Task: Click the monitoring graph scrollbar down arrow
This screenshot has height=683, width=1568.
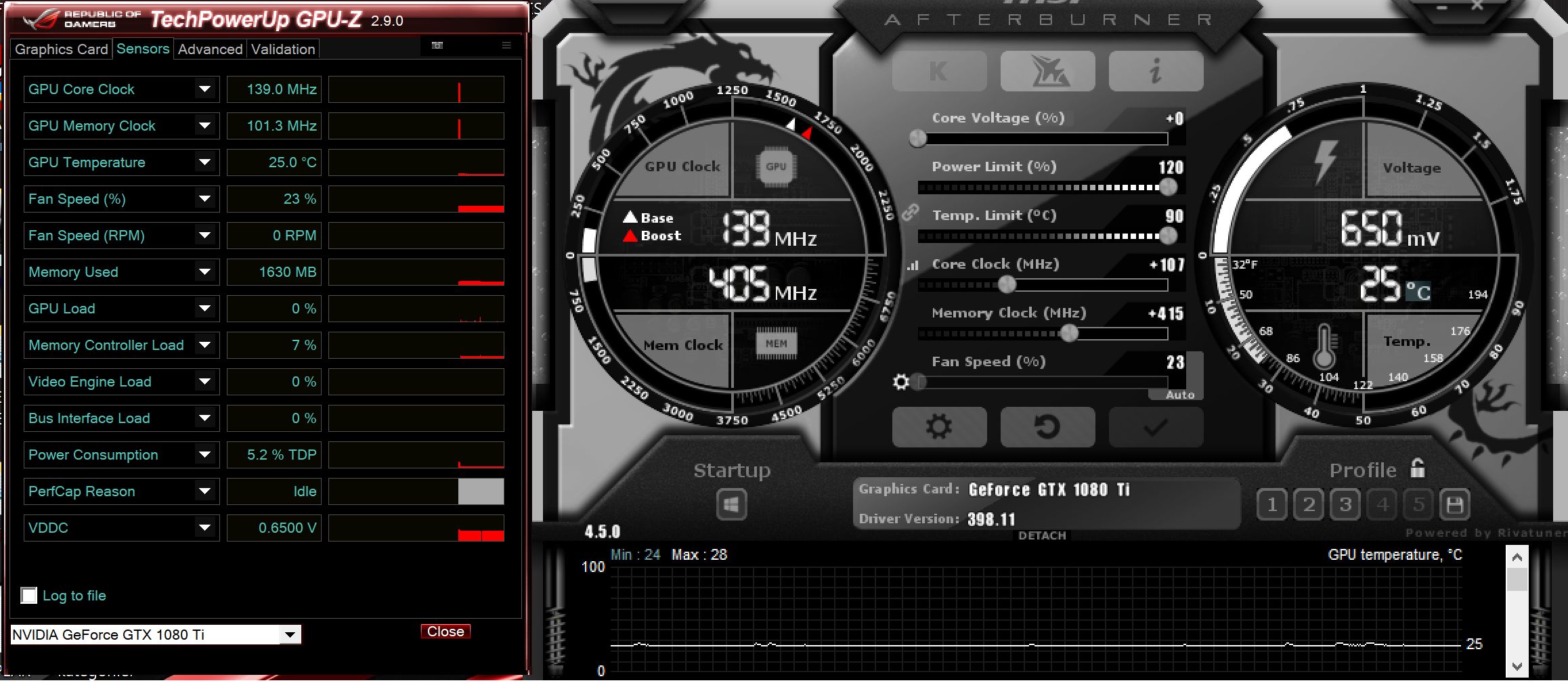Action: pyautogui.click(x=1517, y=667)
